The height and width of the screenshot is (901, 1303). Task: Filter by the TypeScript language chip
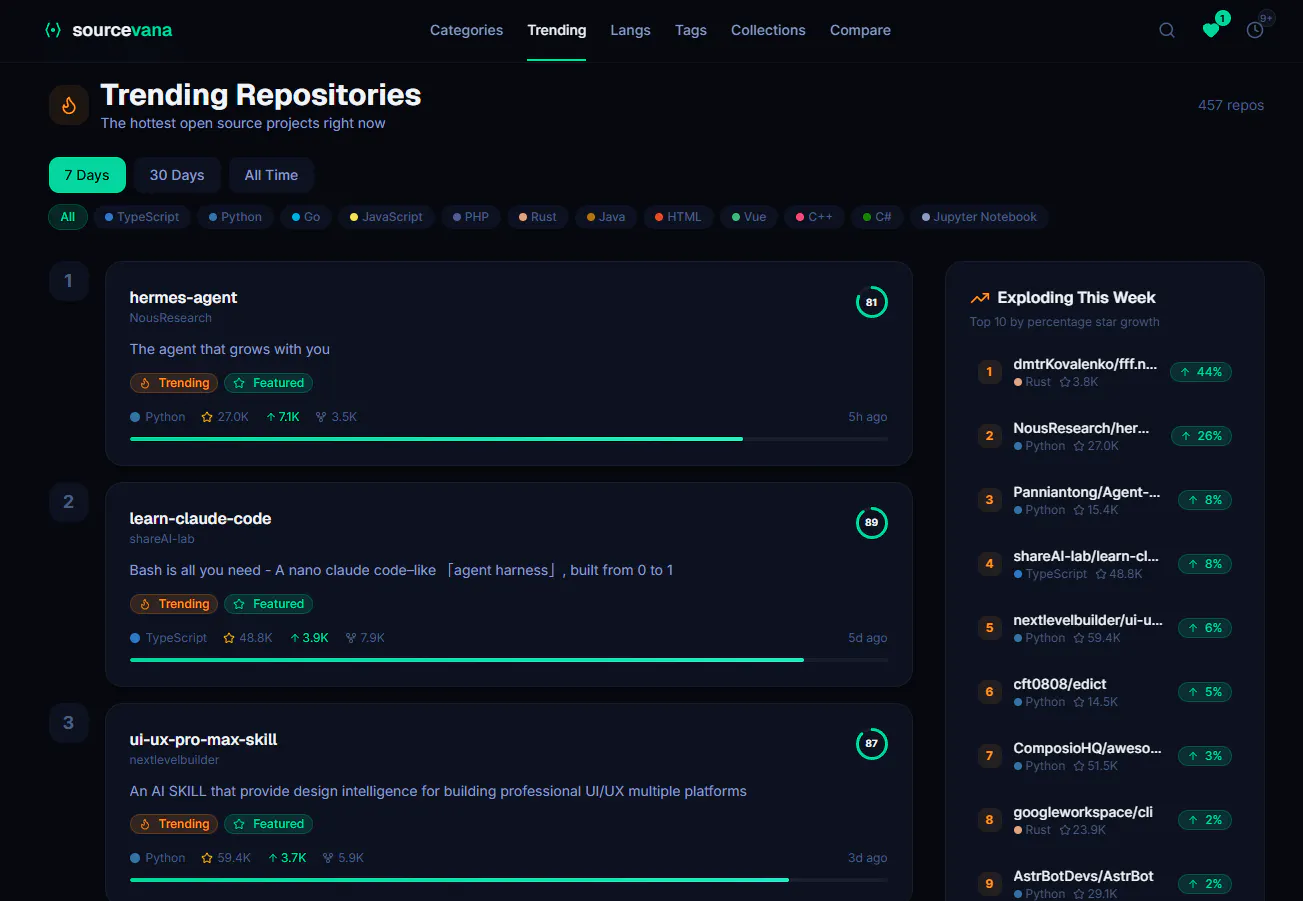(142, 217)
